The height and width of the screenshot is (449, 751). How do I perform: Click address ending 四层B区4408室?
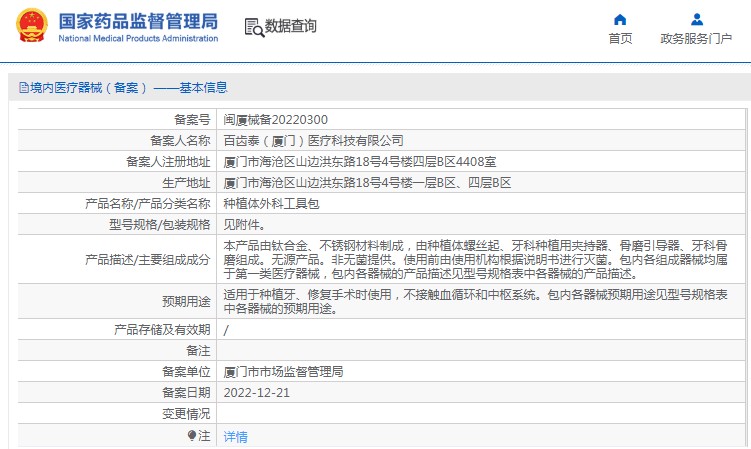[360, 162]
